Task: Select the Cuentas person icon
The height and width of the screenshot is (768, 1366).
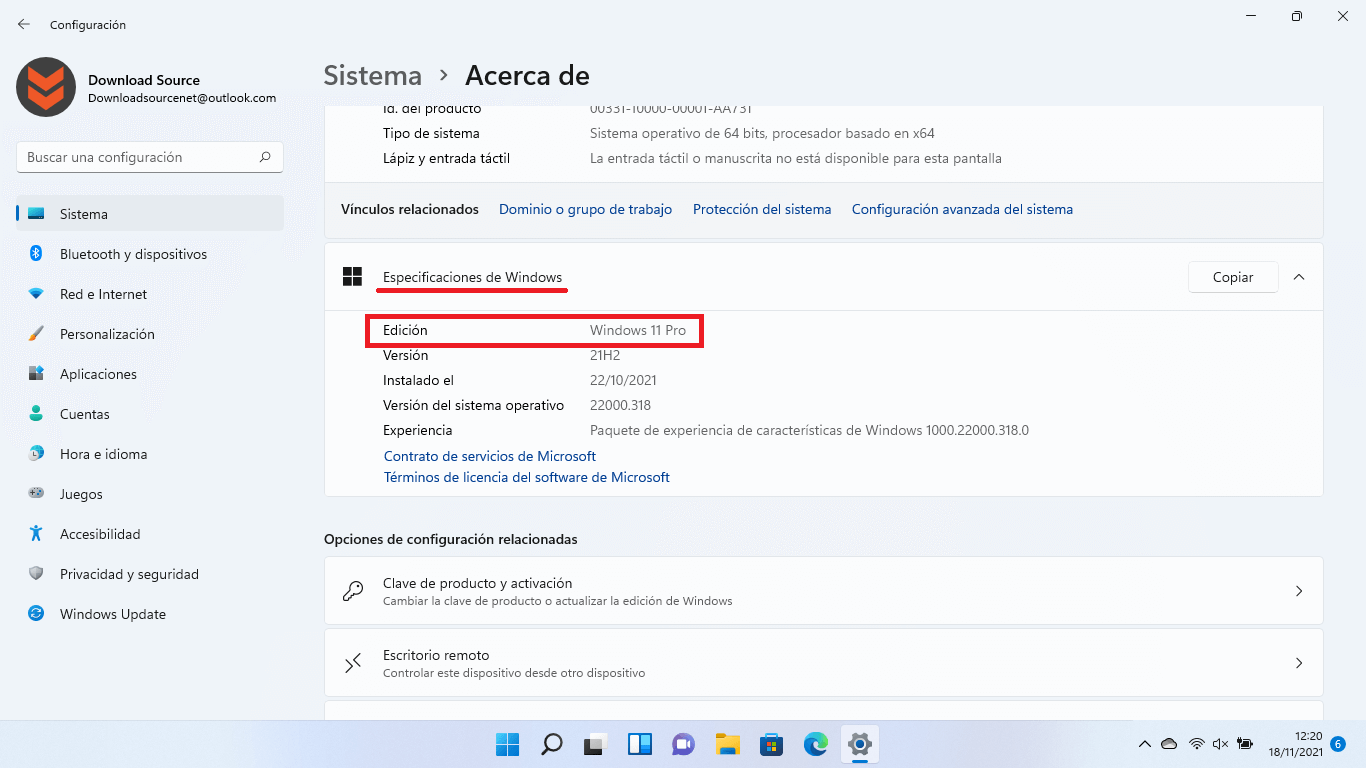Action: [36, 414]
